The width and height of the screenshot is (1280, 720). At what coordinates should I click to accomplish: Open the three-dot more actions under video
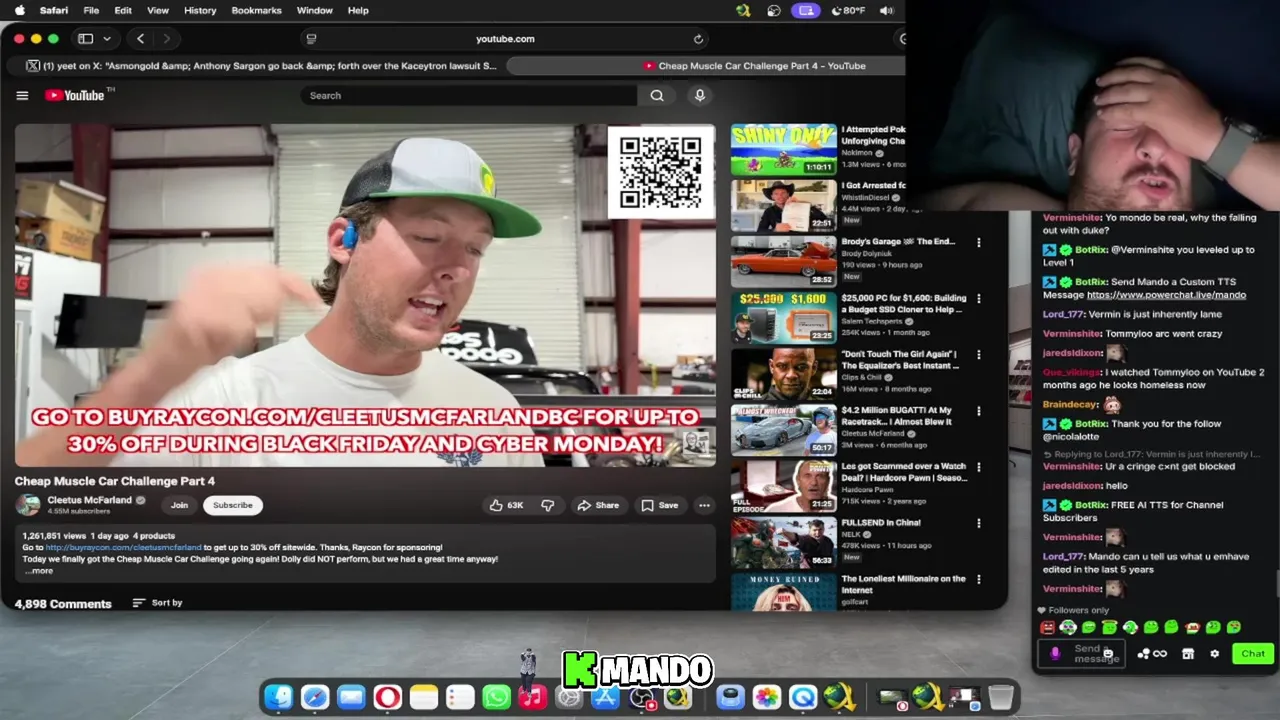pos(704,505)
